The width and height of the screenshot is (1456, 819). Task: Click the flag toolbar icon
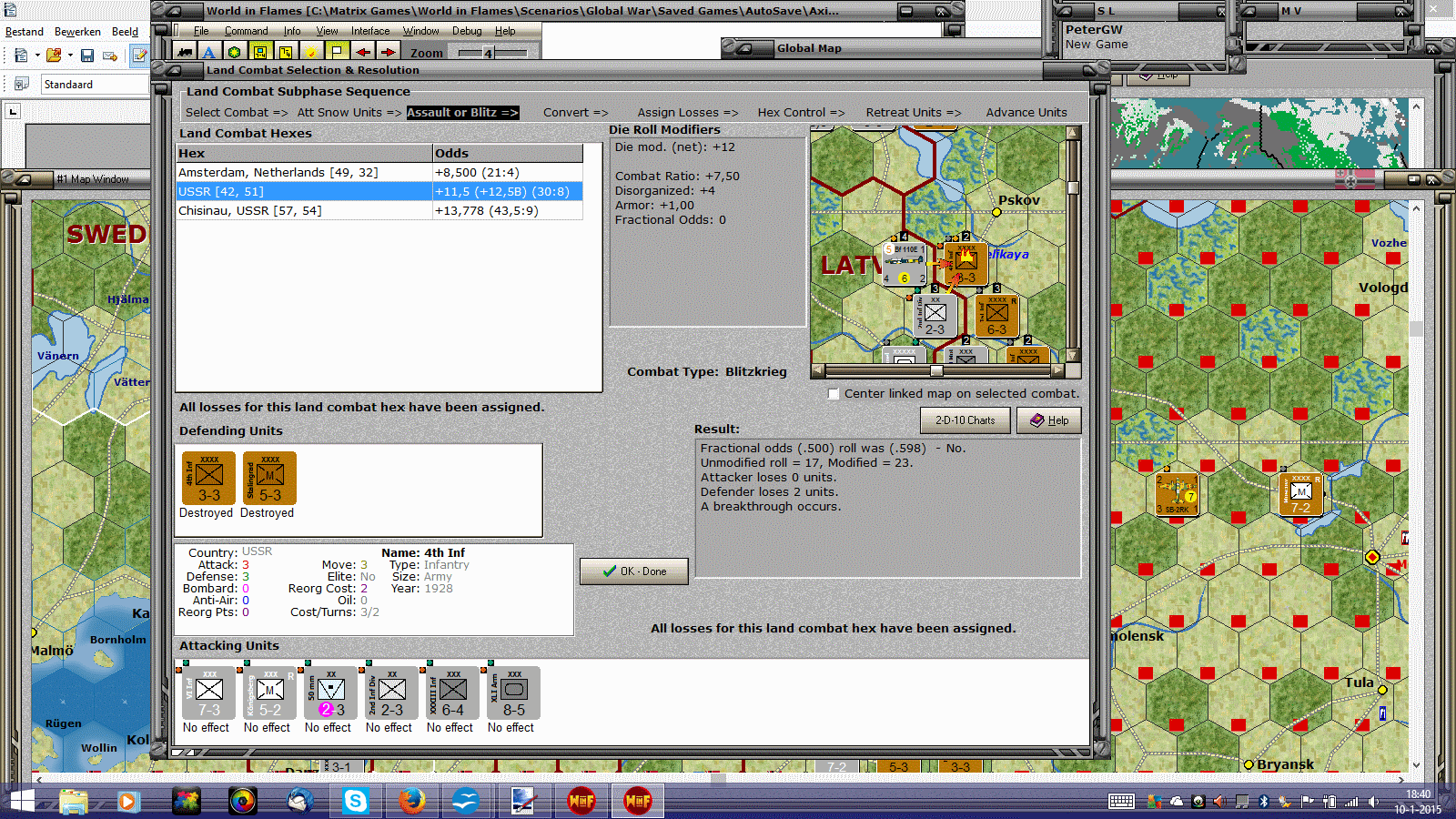337,52
